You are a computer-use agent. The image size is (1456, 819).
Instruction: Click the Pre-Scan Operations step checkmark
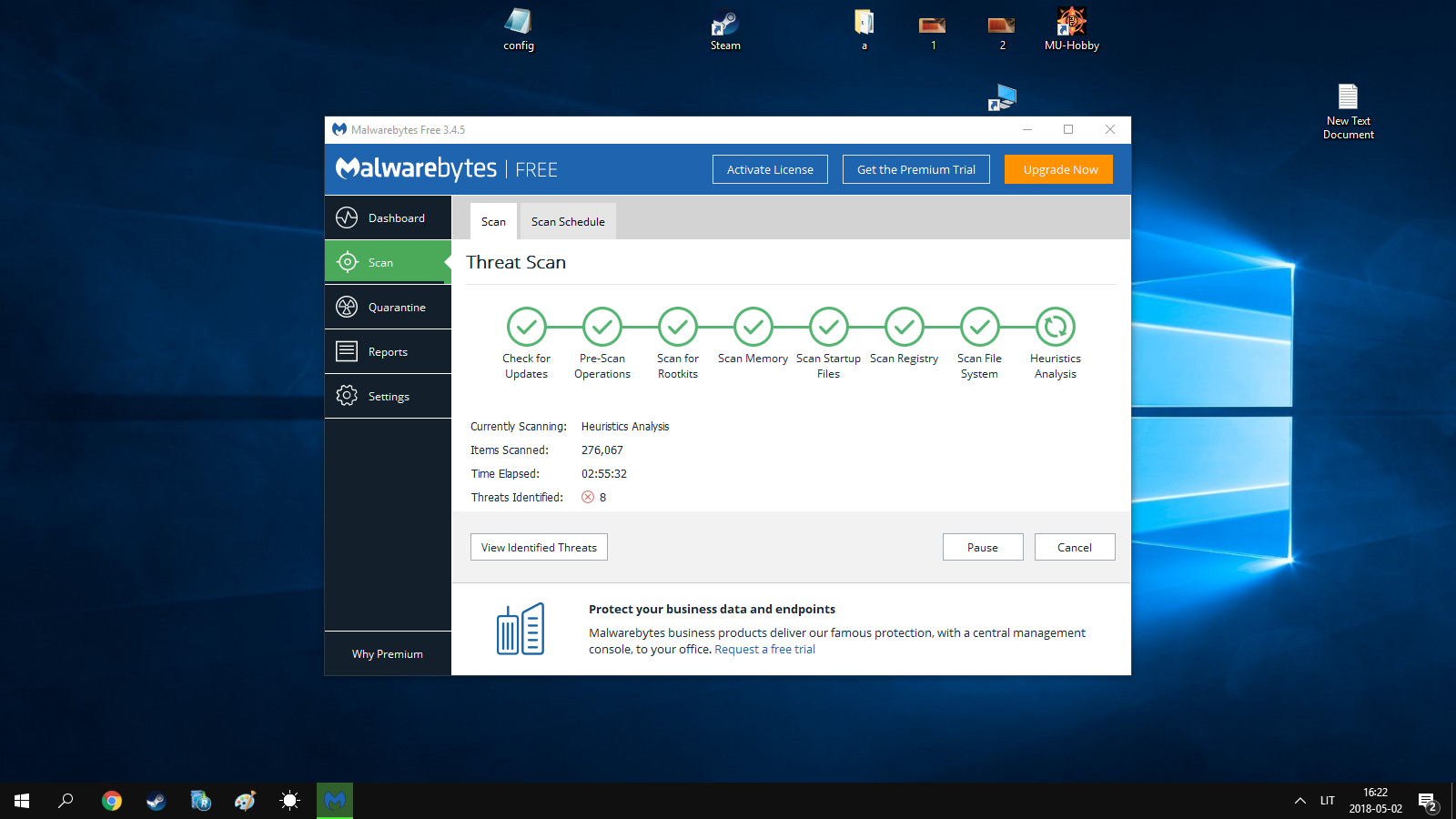click(x=602, y=327)
